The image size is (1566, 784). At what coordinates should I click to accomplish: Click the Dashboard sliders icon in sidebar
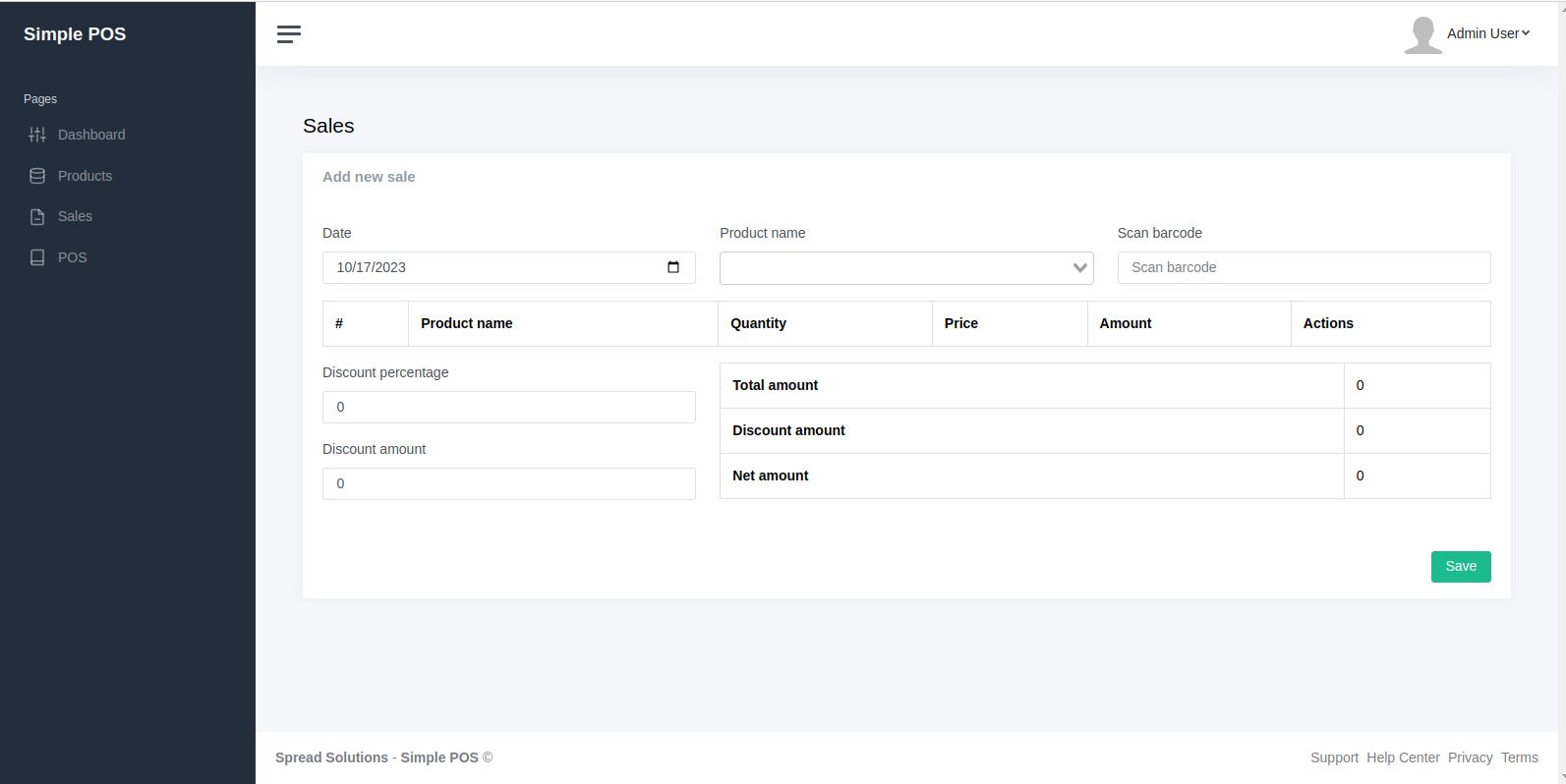37,135
